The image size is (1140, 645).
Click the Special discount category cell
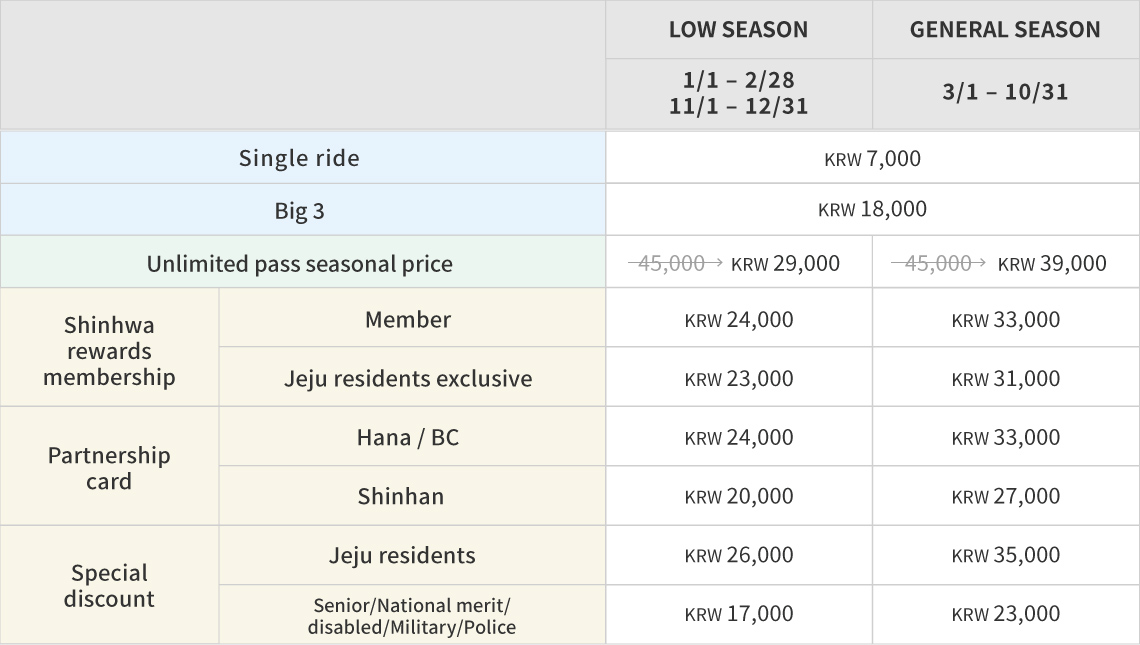click(x=109, y=586)
